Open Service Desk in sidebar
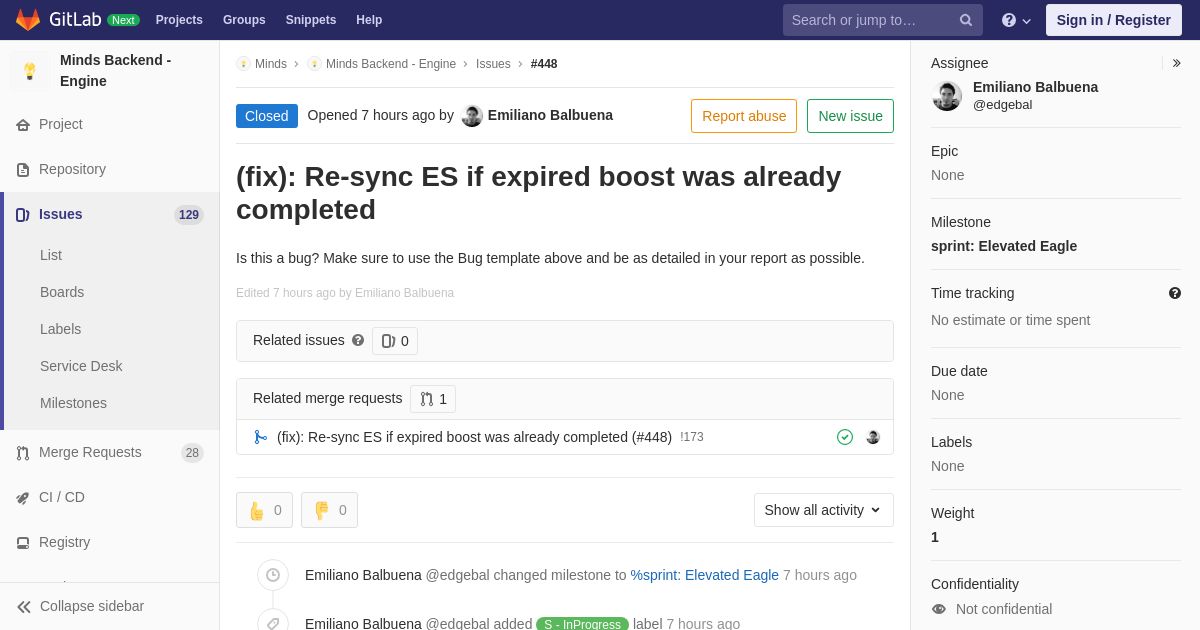This screenshot has height=630, width=1200. [81, 366]
